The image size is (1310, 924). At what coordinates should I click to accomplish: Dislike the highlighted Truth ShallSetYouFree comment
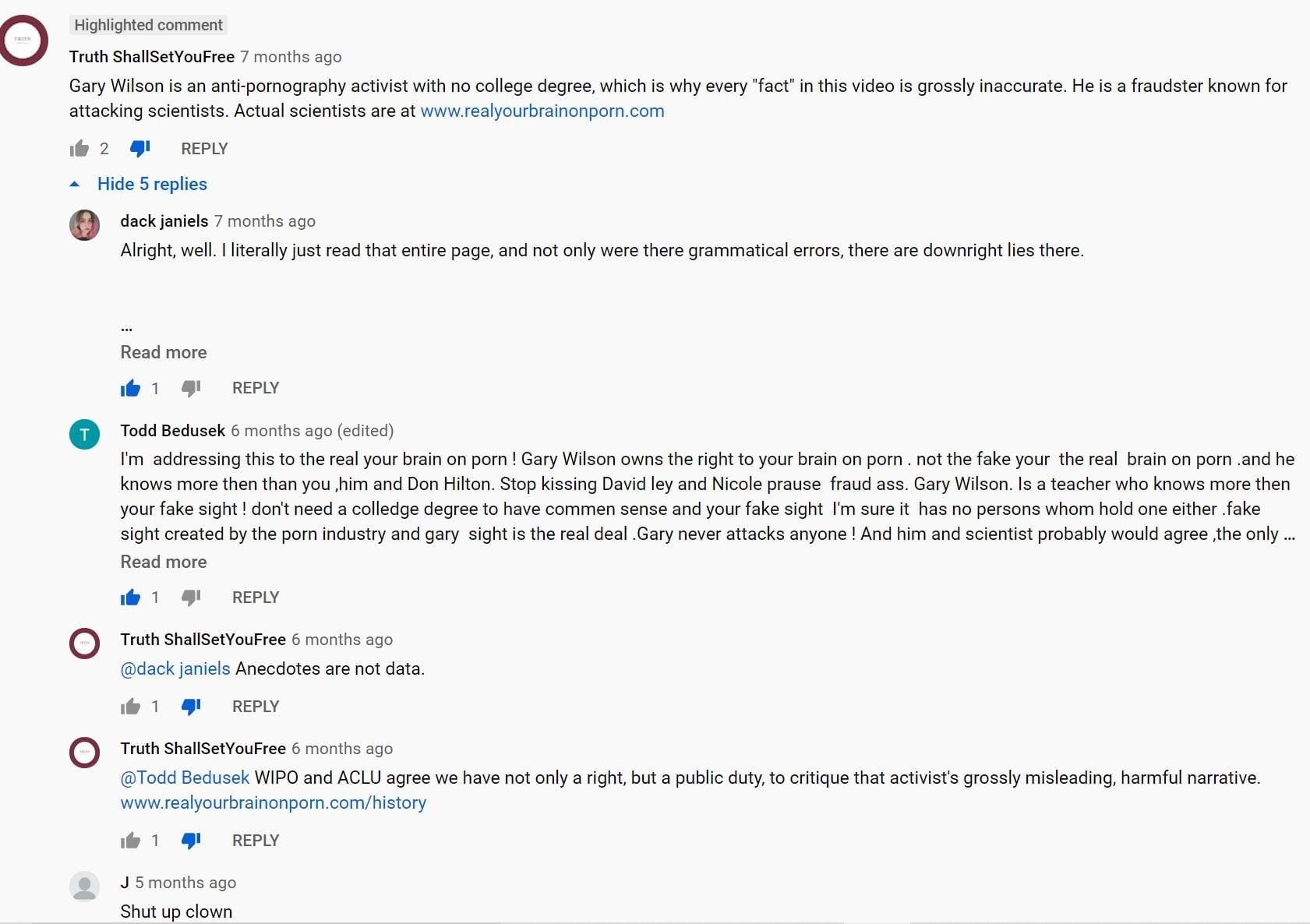tap(140, 148)
